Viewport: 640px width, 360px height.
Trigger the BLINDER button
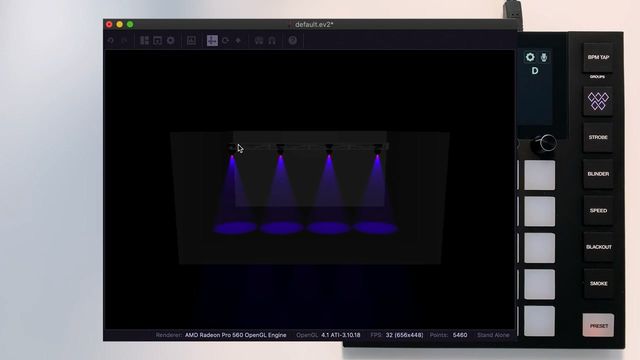tap(598, 174)
